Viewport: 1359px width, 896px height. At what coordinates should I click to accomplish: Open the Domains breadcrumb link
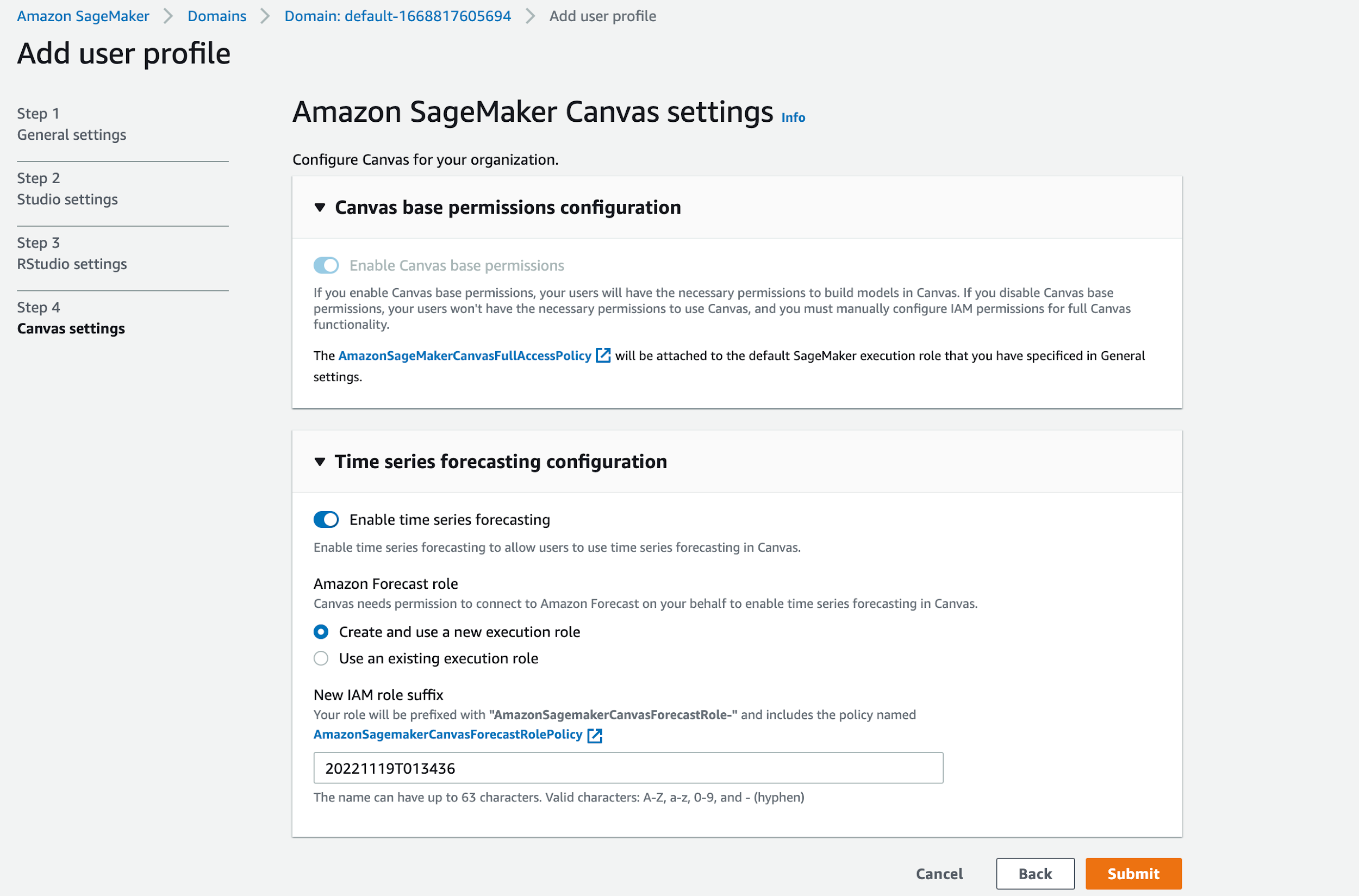[217, 16]
